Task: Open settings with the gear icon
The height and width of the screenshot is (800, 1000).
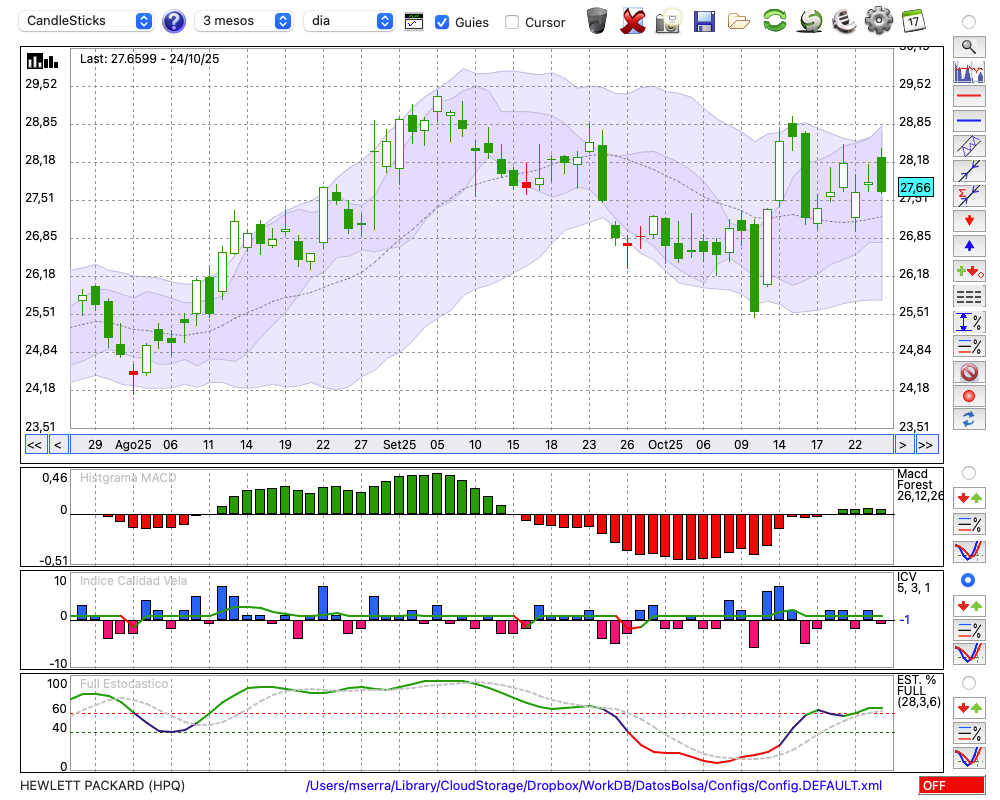Action: tap(878, 20)
